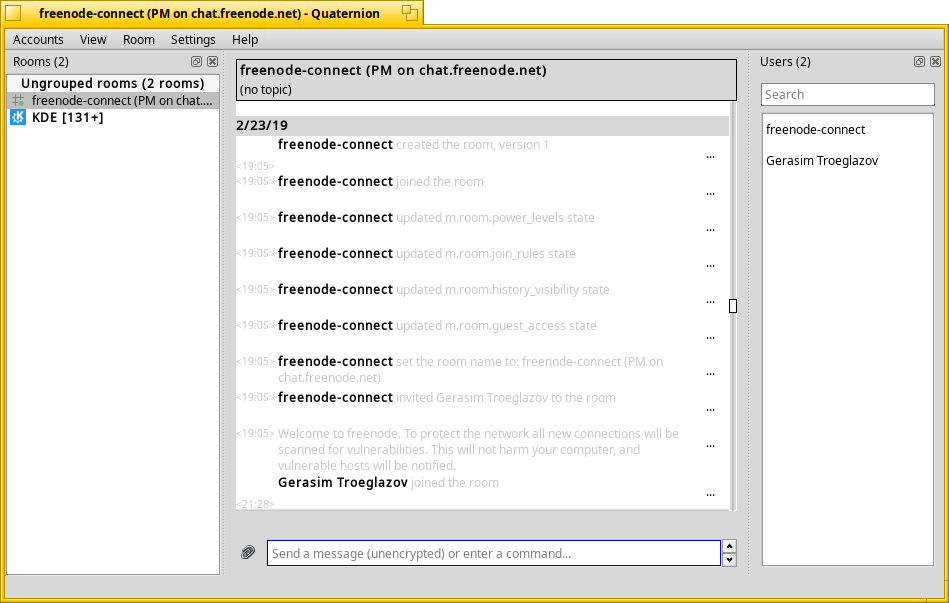This screenshot has height=603, width=949.
Task: Click the 'Users (2)' panel title
Action: point(785,62)
